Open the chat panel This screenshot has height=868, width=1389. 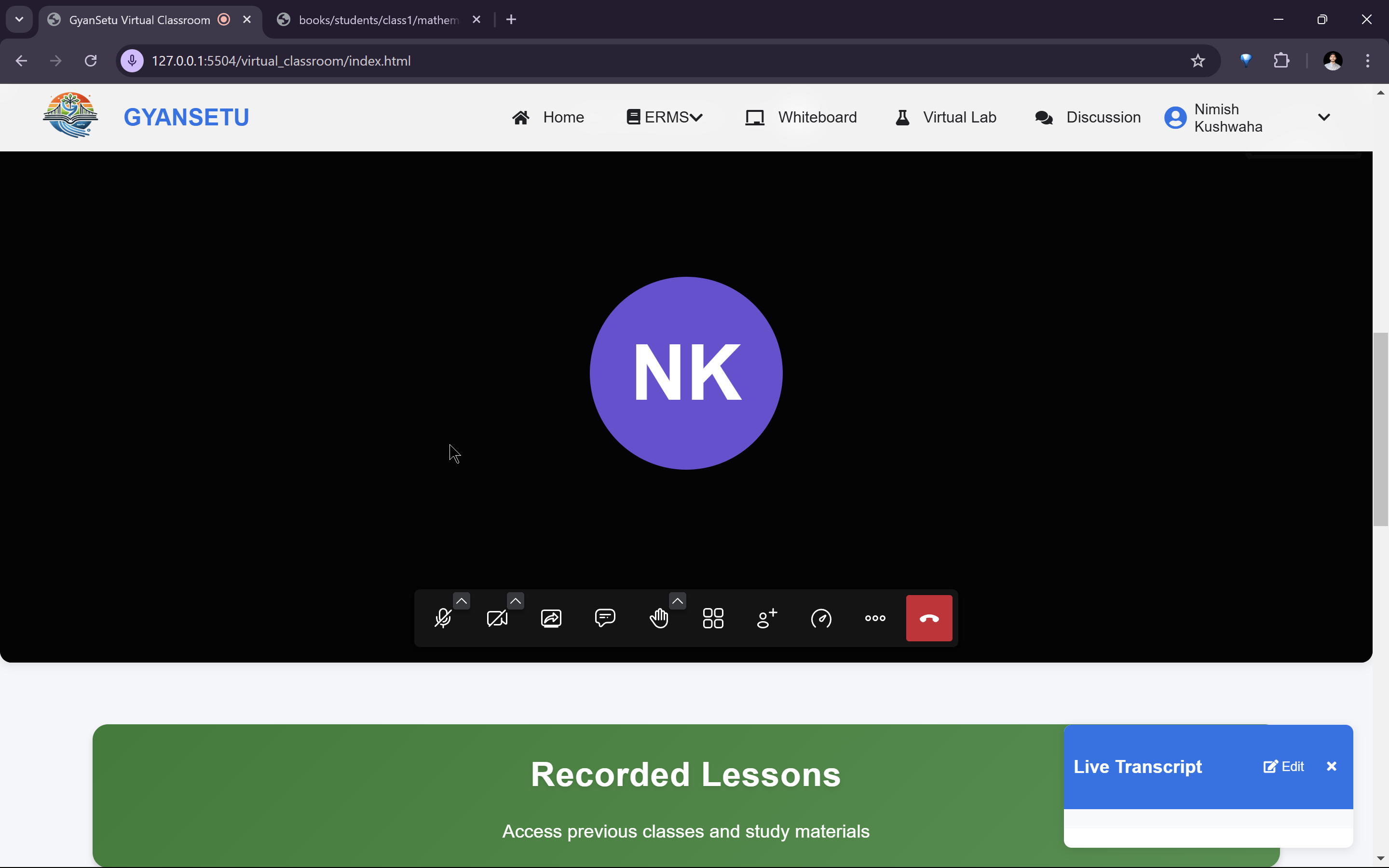click(605, 618)
